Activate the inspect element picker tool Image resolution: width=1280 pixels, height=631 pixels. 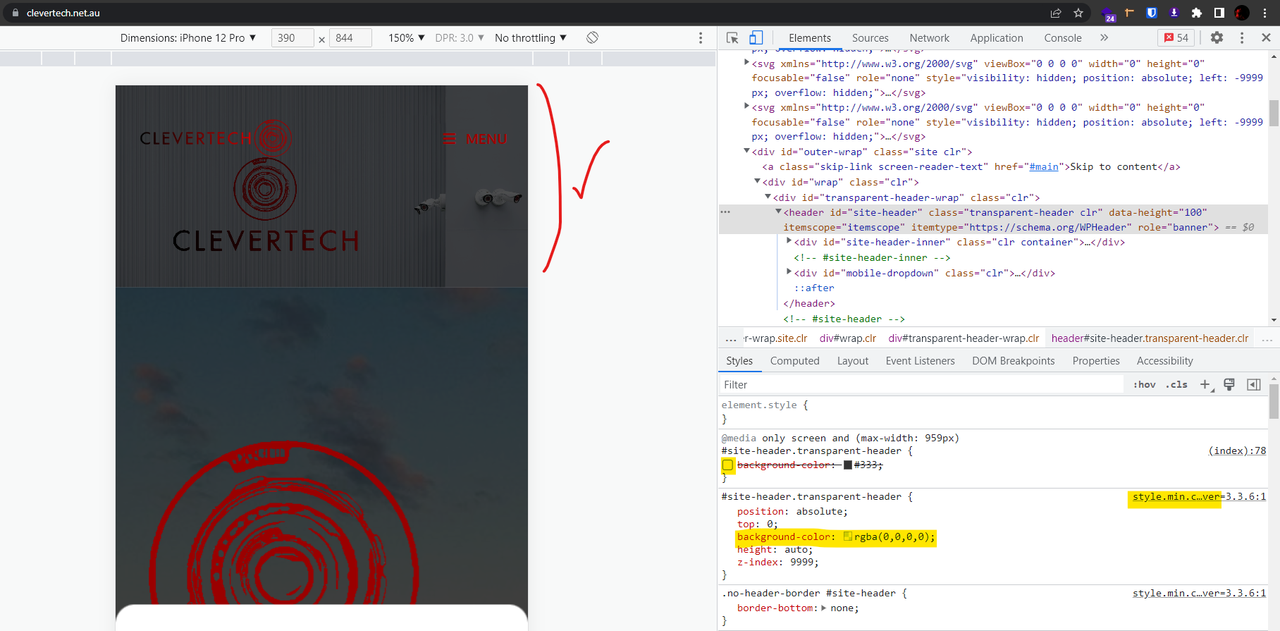point(733,38)
